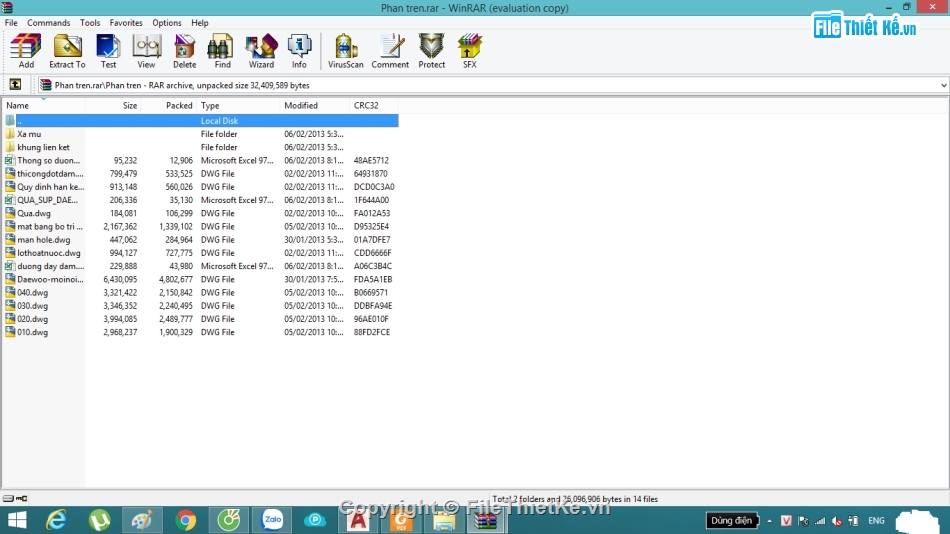Open Zalo from taskbar
Screen dimensions: 950x534
point(272,521)
